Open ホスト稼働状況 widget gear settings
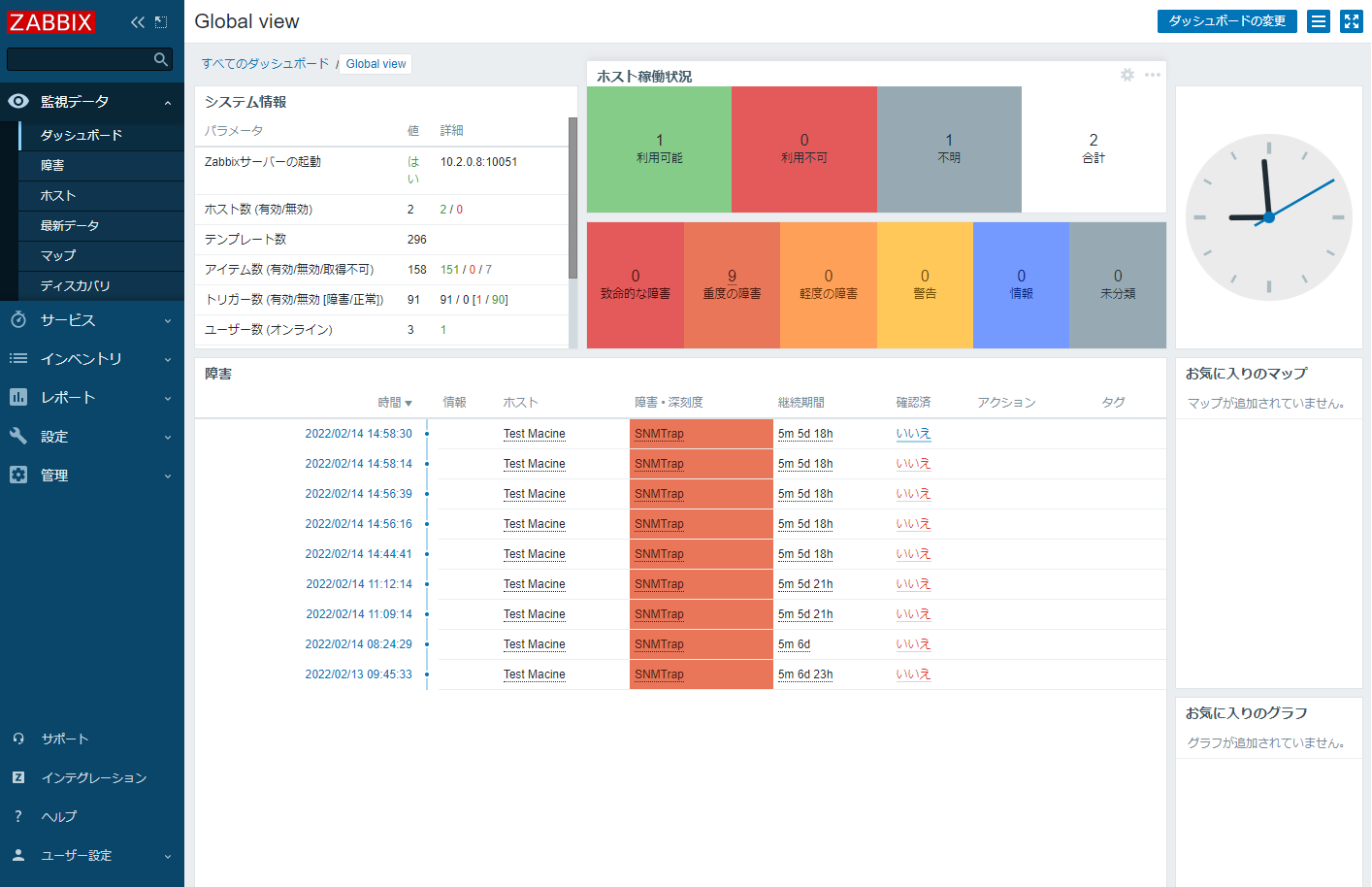Viewport: 1372px width, 887px height. tap(1127, 75)
